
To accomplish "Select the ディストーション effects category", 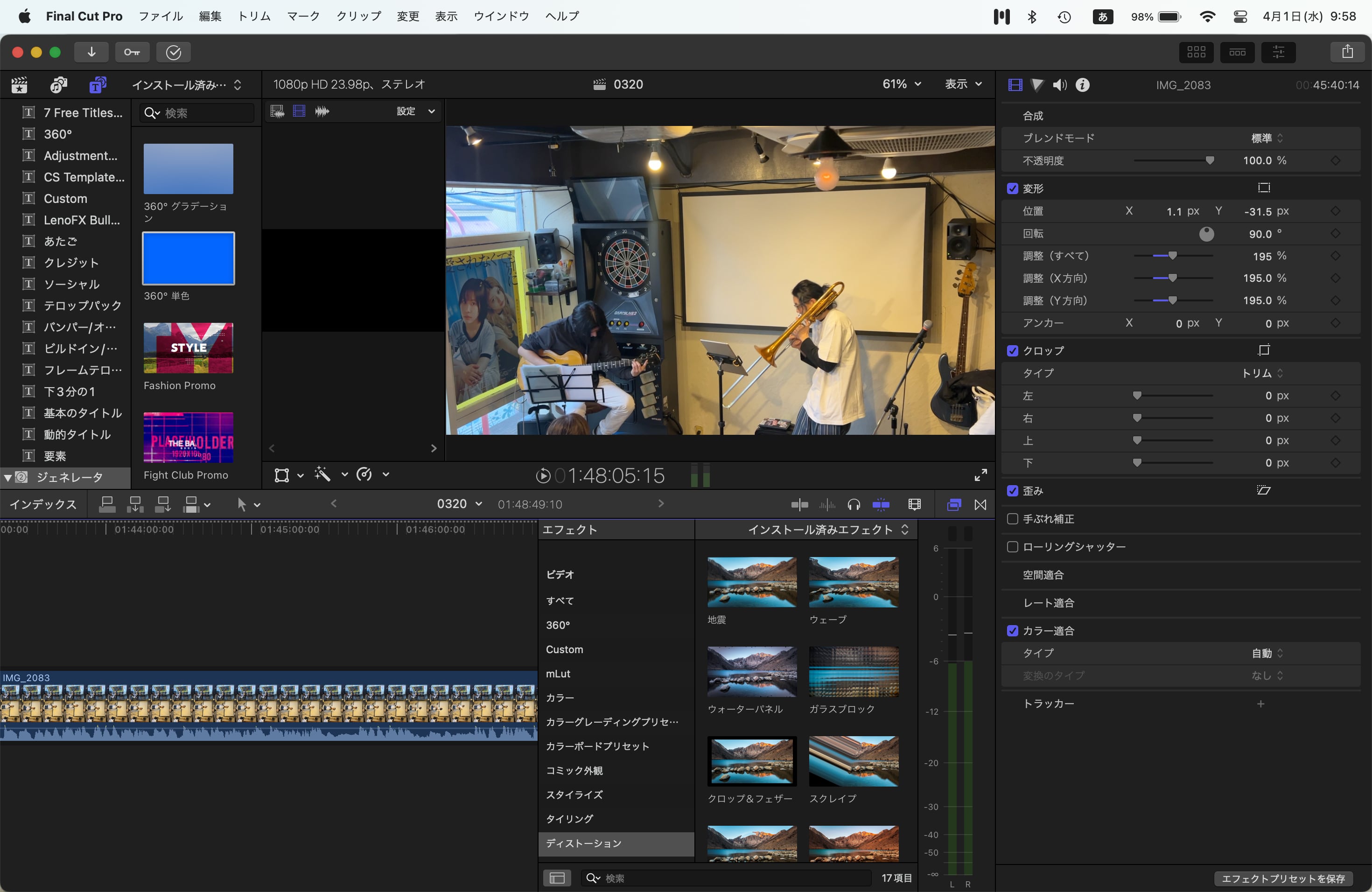I will click(x=583, y=843).
